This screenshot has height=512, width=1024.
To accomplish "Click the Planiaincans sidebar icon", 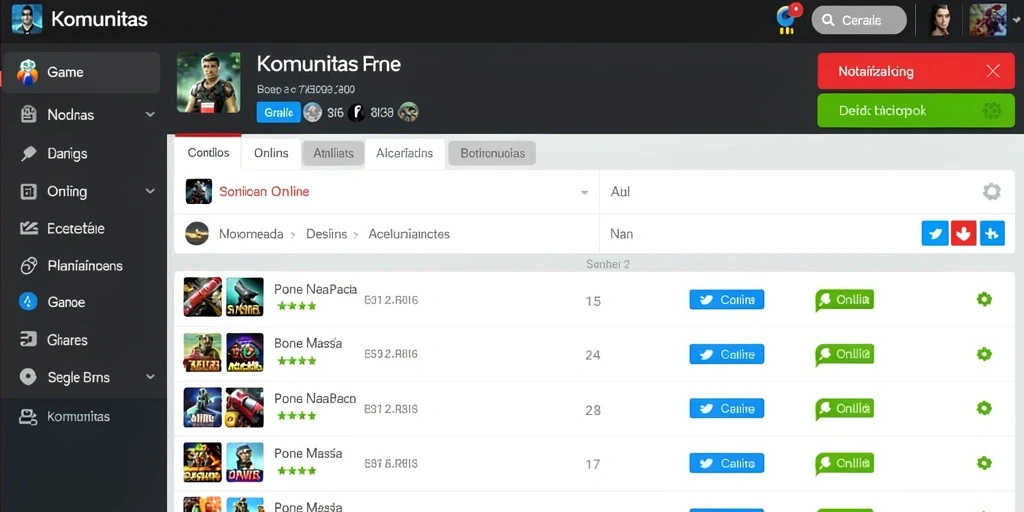I will tap(28, 266).
